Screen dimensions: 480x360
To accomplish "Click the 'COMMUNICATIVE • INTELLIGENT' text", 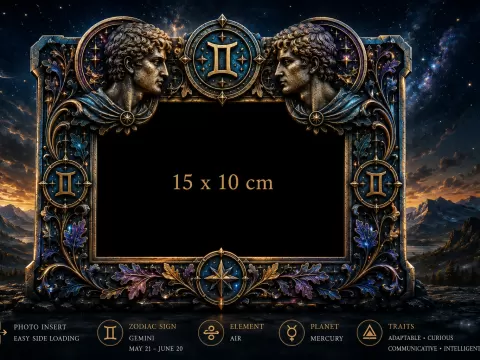I will coord(434,349).
